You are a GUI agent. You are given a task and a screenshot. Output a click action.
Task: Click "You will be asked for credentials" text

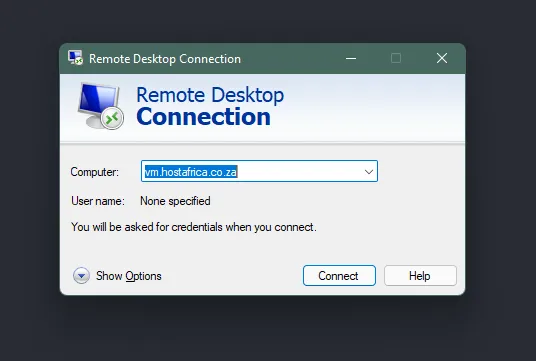(x=193, y=227)
